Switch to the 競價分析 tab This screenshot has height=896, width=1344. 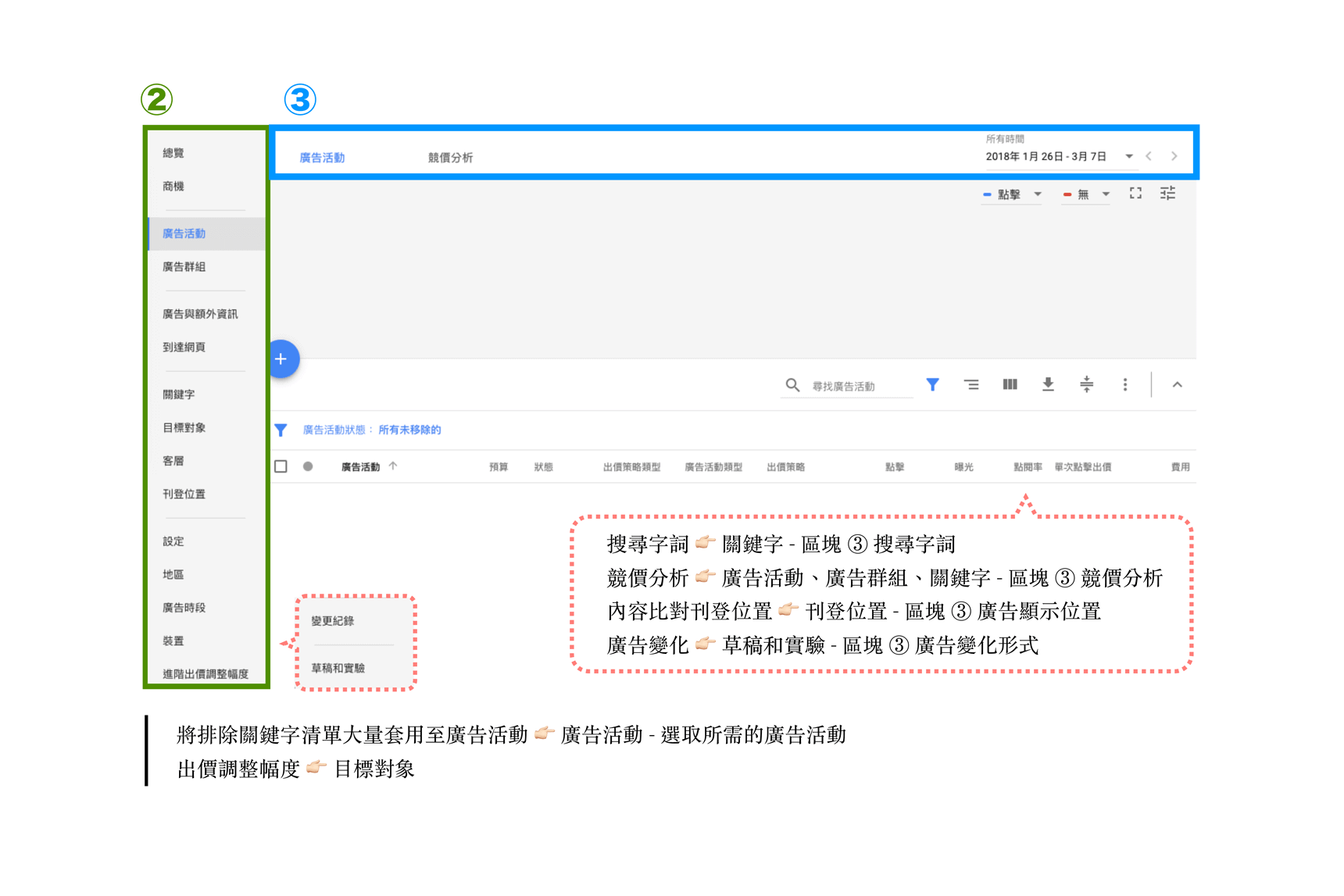(x=450, y=158)
